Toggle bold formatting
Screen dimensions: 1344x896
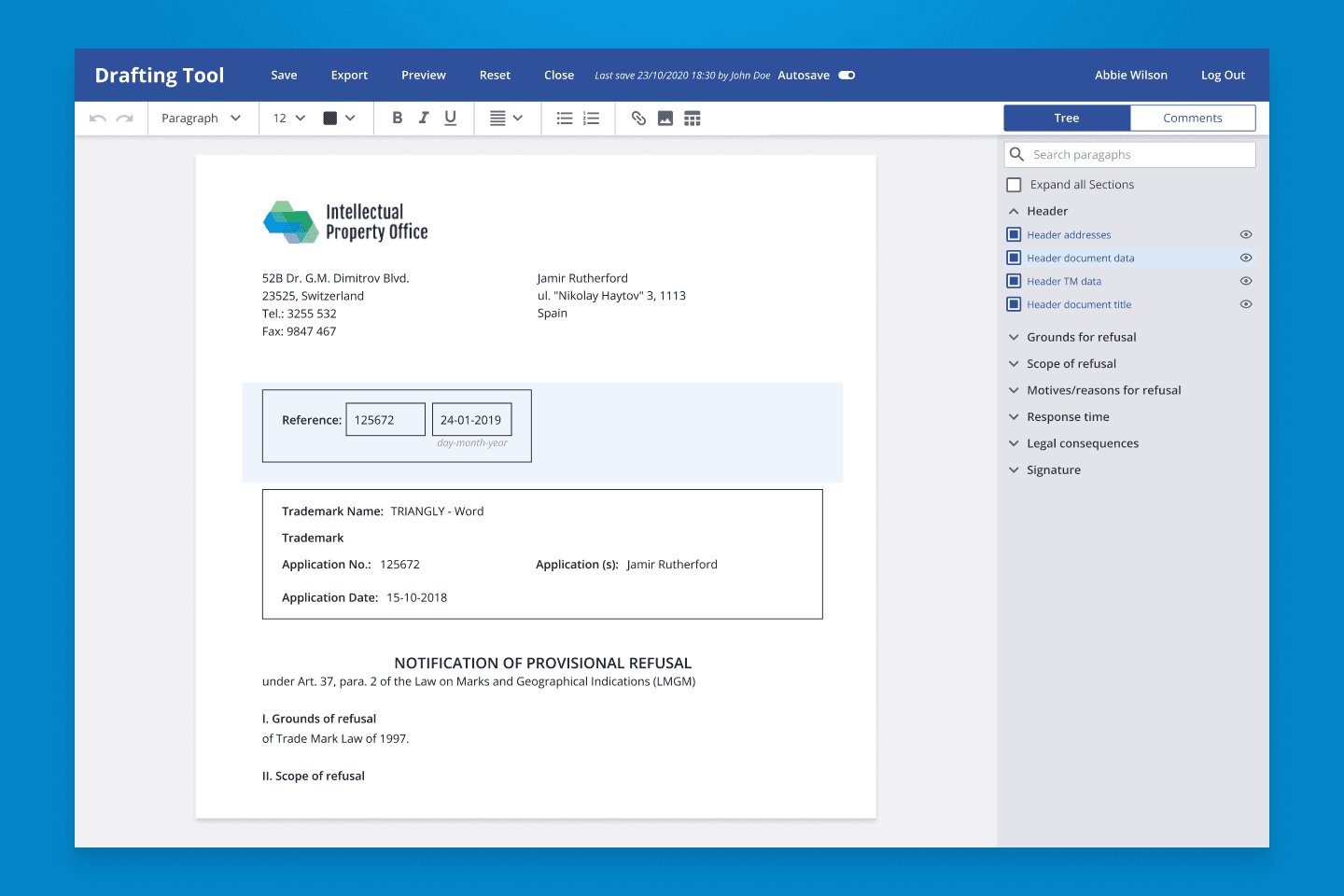coord(398,119)
